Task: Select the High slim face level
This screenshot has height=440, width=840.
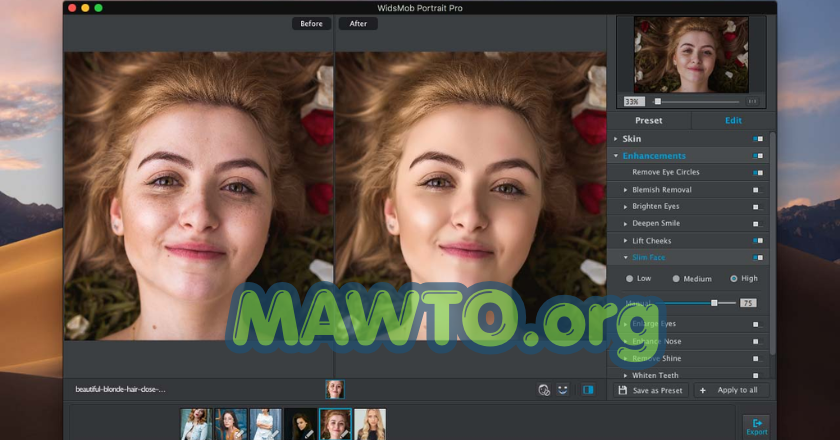Action: (734, 279)
